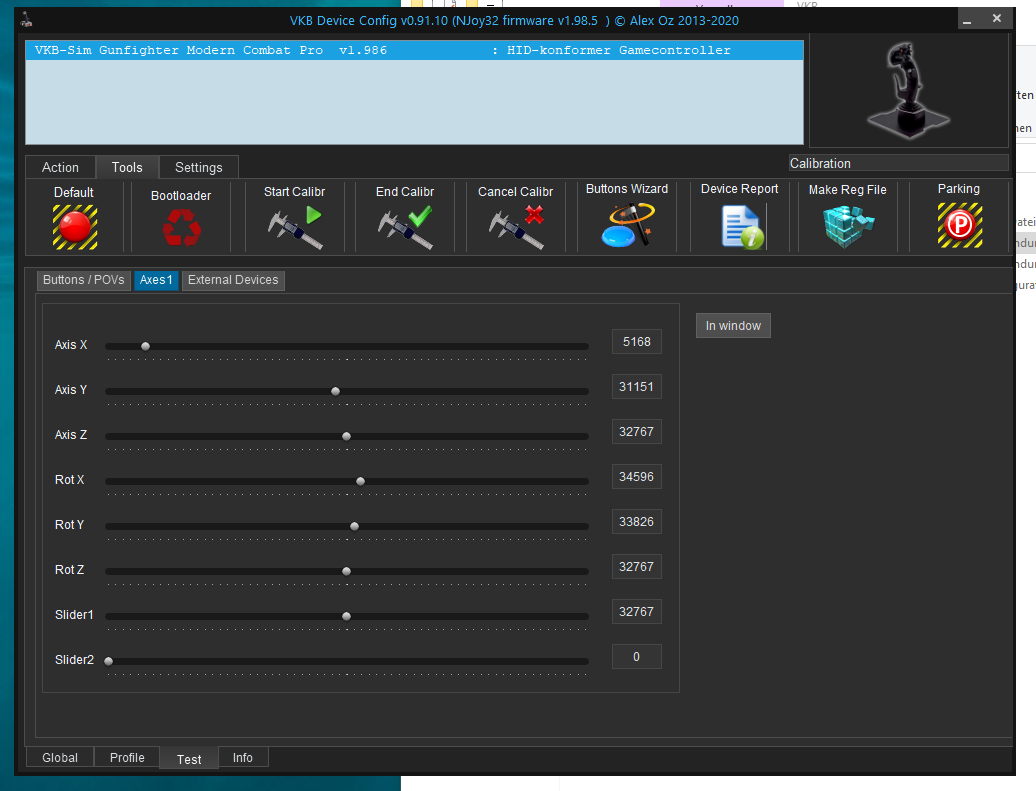Click the Rot Y value field 33826
This screenshot has width=1036, height=791.
tap(636, 521)
